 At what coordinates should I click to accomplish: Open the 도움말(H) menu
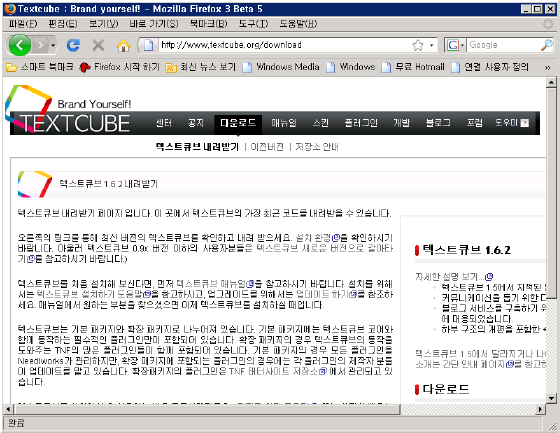click(298, 24)
